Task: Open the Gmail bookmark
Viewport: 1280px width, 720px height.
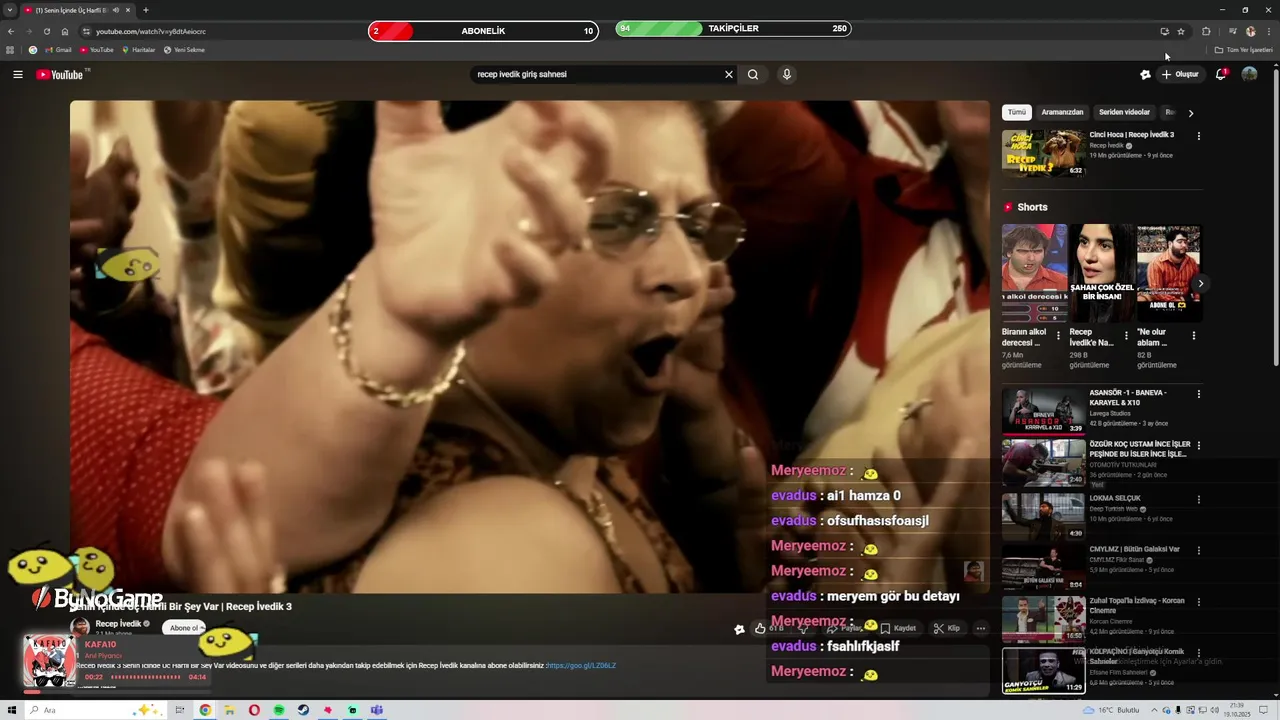Action: 58,50
